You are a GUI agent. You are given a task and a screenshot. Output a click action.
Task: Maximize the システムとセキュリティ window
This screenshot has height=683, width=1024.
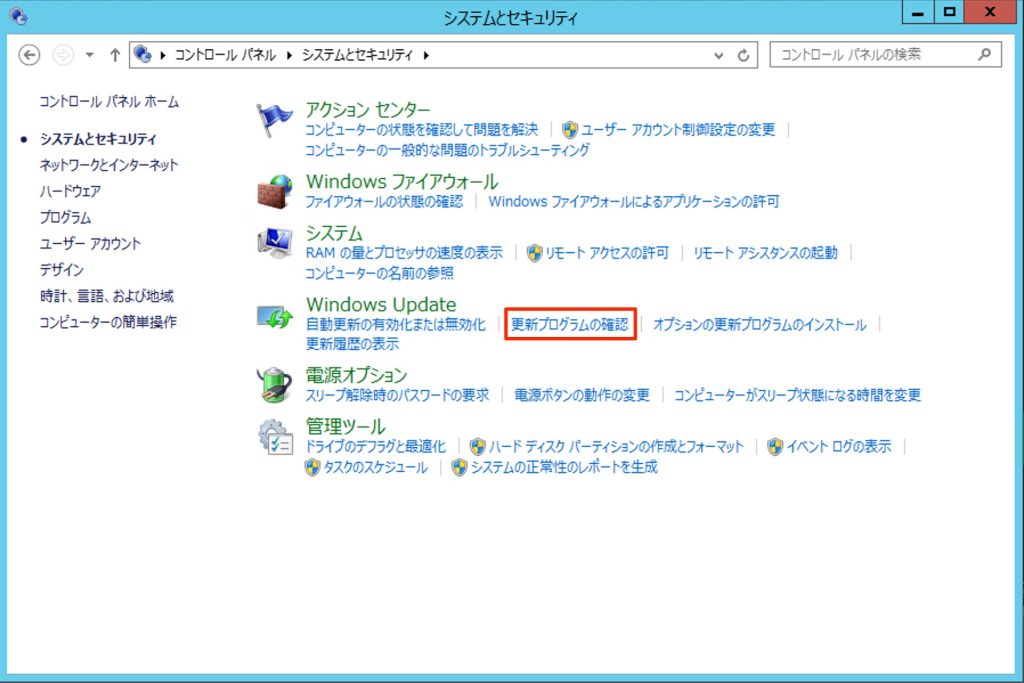(949, 12)
